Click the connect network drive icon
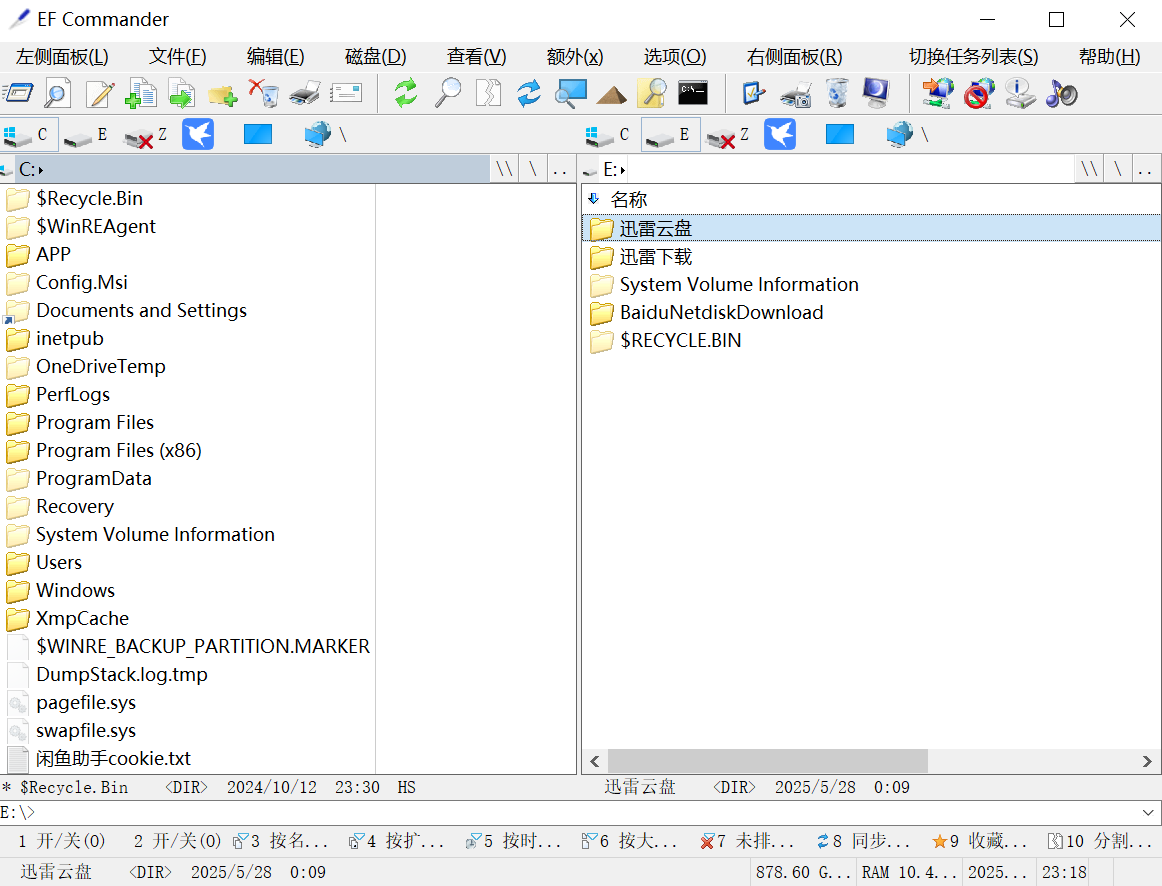This screenshot has height=886, width=1162. (937, 94)
